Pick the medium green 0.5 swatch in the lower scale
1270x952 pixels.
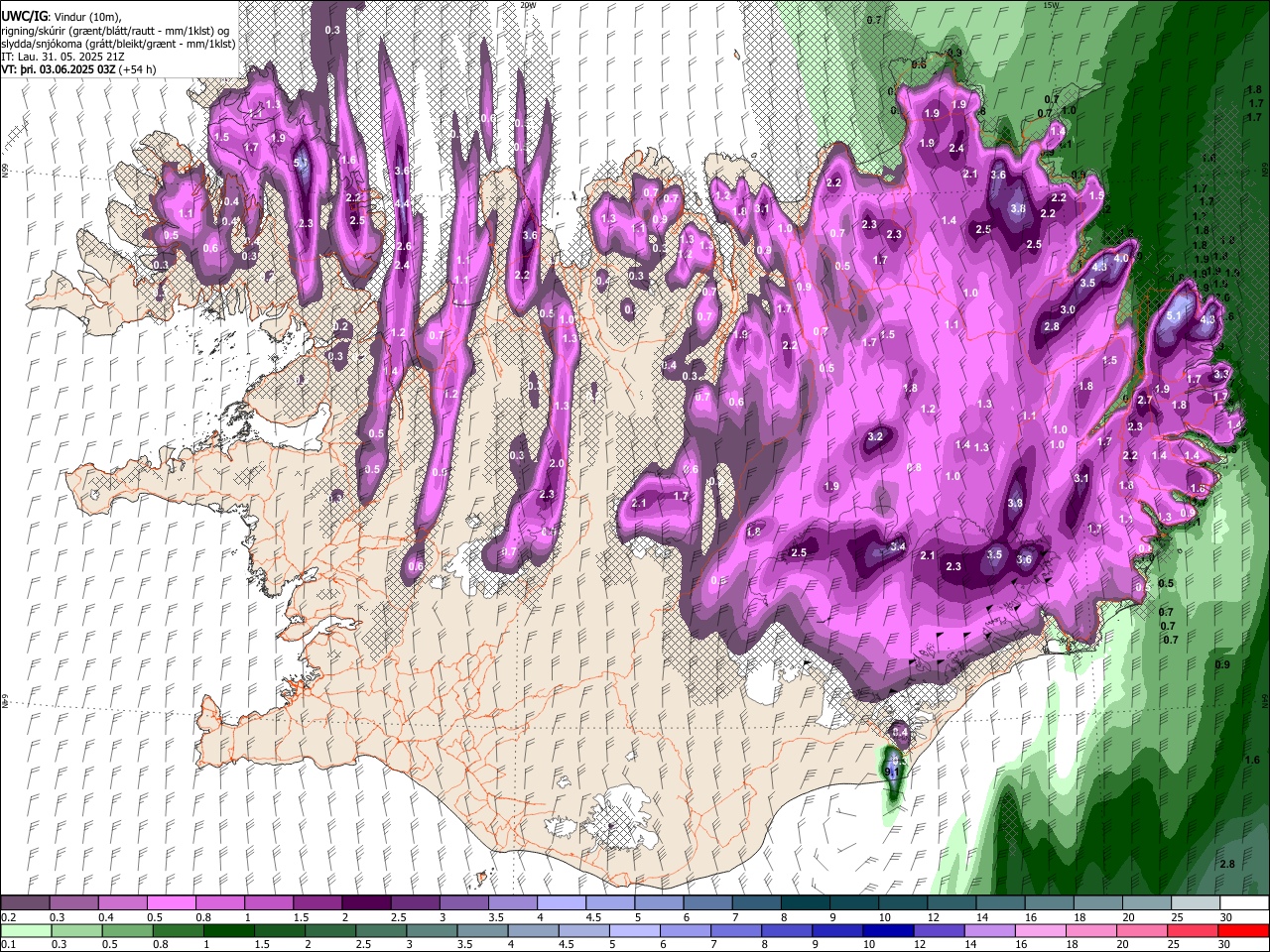pos(126,930)
